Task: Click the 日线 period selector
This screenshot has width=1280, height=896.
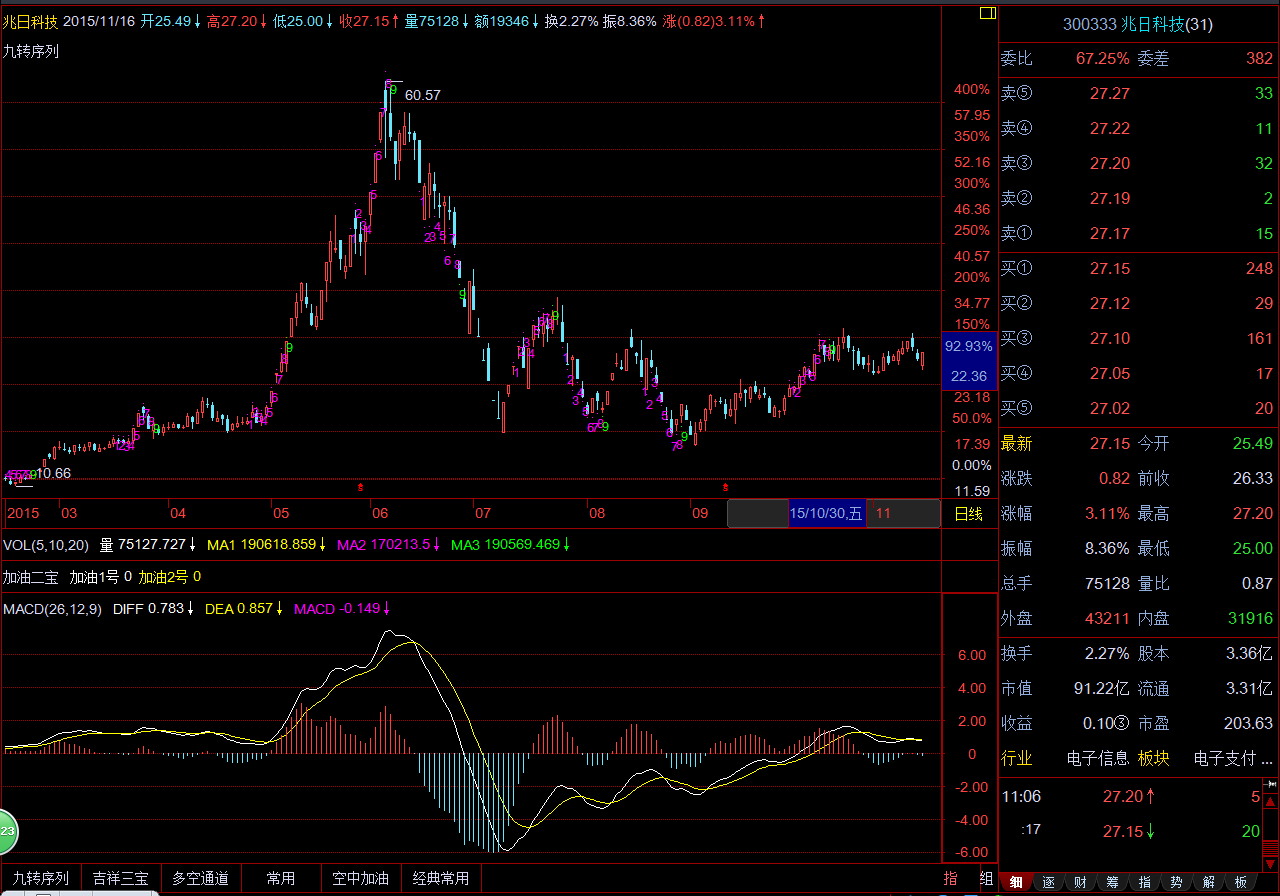Action: coord(968,514)
